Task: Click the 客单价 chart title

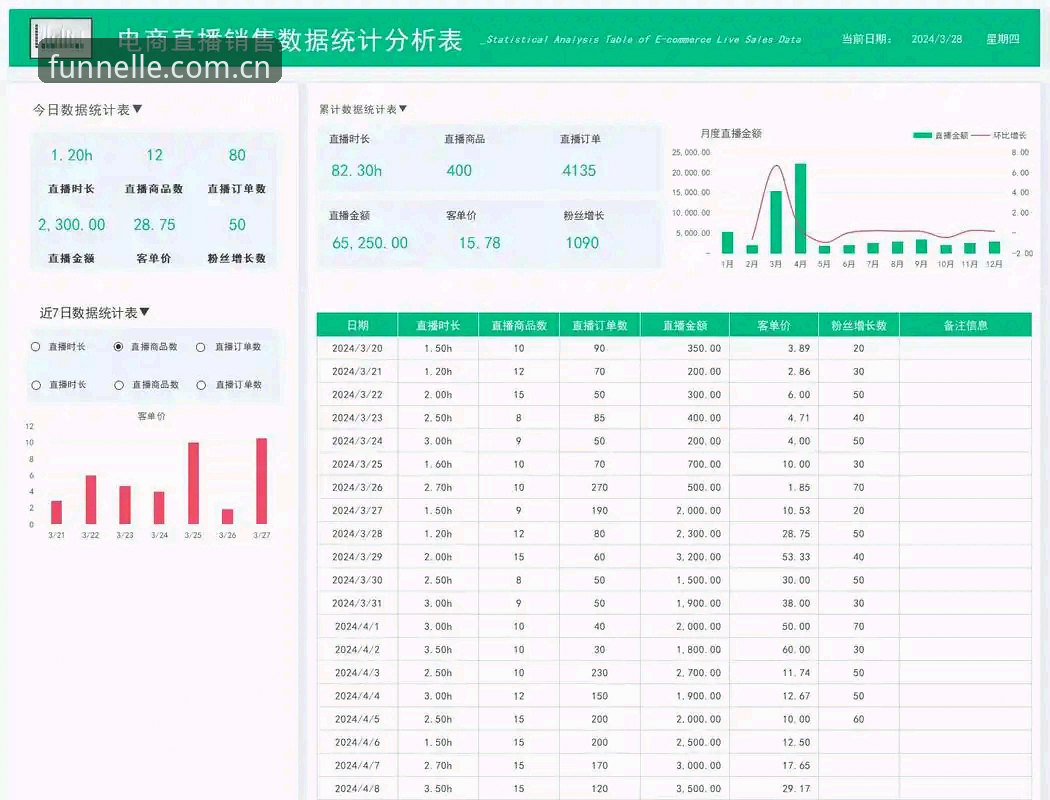Action: pos(151,416)
